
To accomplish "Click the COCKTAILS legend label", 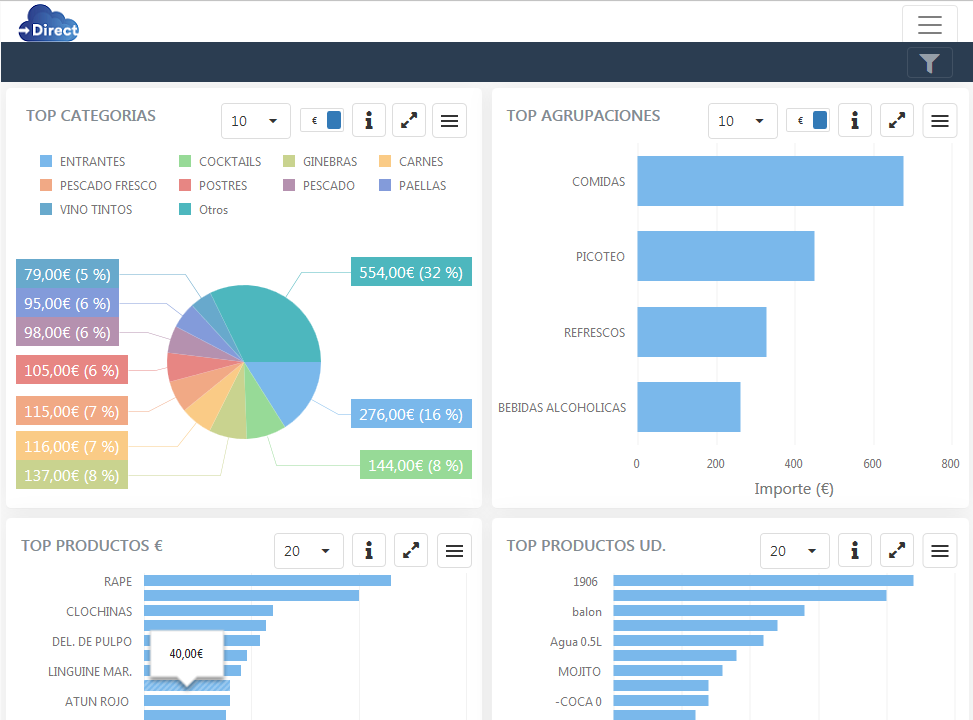I will (x=229, y=162).
